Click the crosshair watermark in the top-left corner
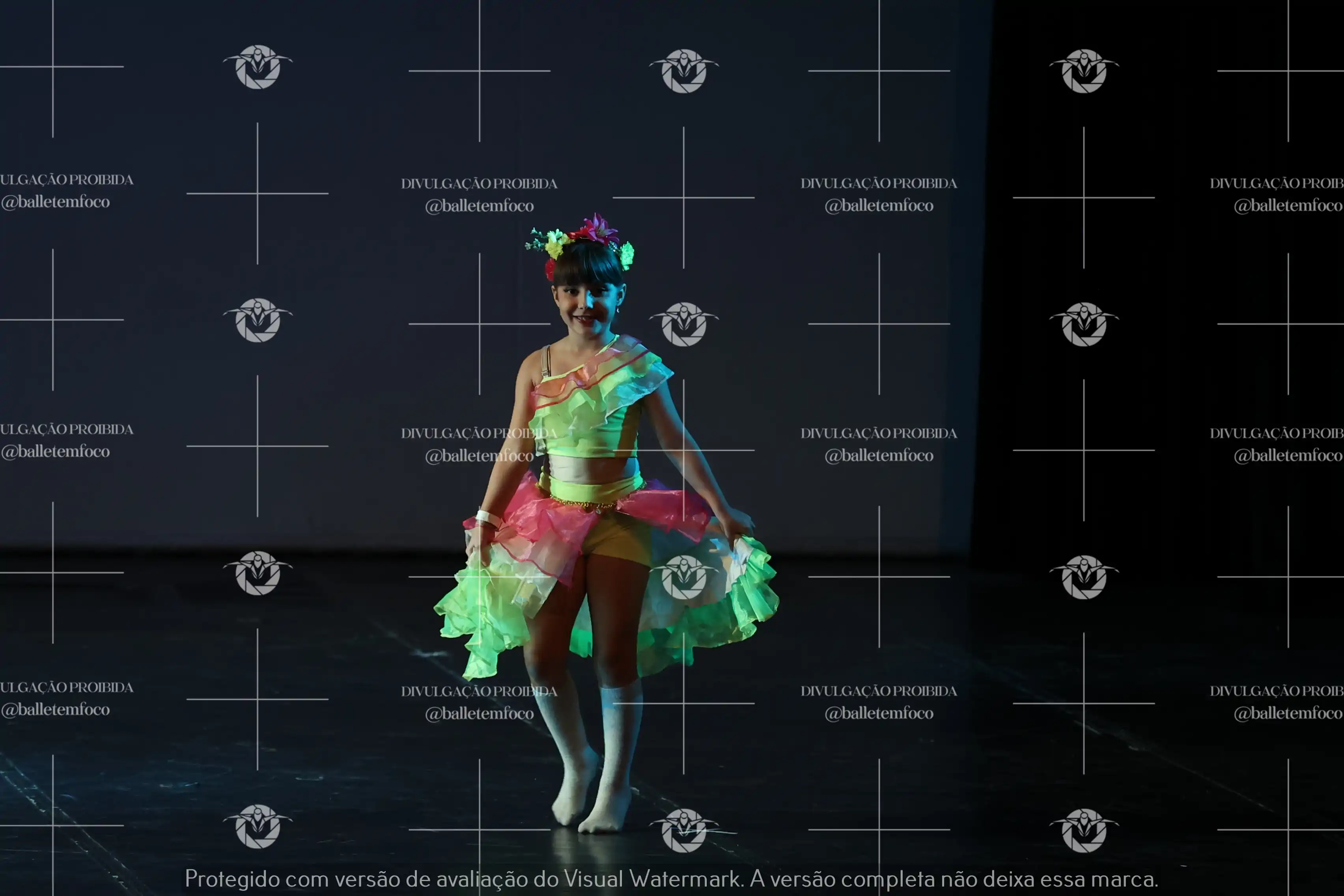The height and width of the screenshot is (896, 1344). point(53,67)
